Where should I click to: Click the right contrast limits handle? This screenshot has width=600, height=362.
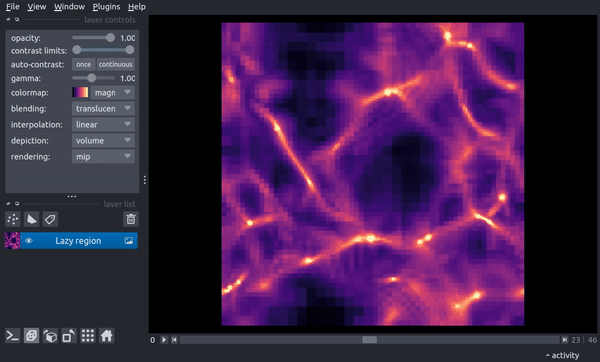coord(130,50)
